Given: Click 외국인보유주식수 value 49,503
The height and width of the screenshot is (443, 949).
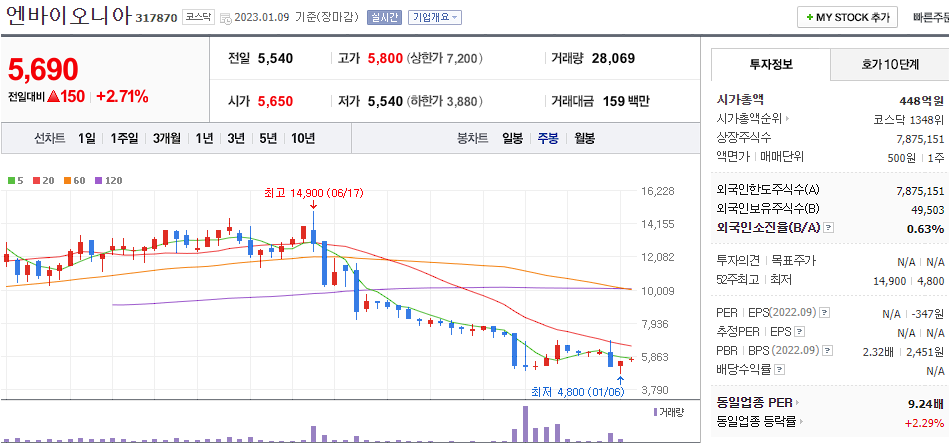Looking at the screenshot, I should pyautogui.click(x=928, y=209).
